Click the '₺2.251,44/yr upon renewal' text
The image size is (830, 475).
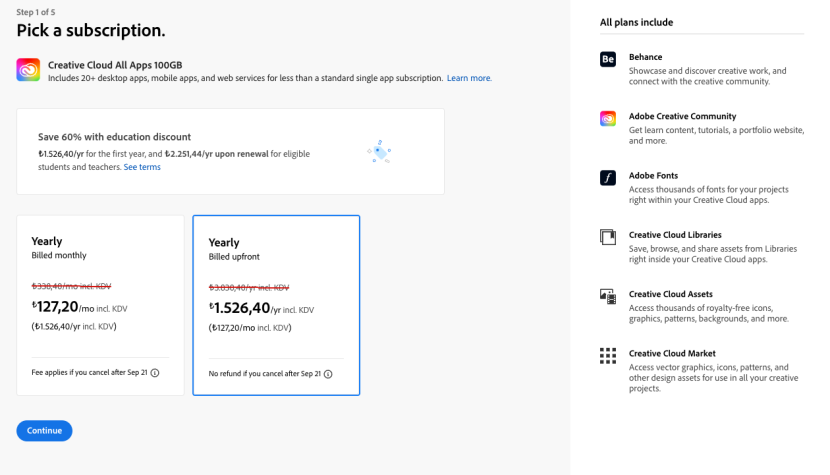pos(216,154)
